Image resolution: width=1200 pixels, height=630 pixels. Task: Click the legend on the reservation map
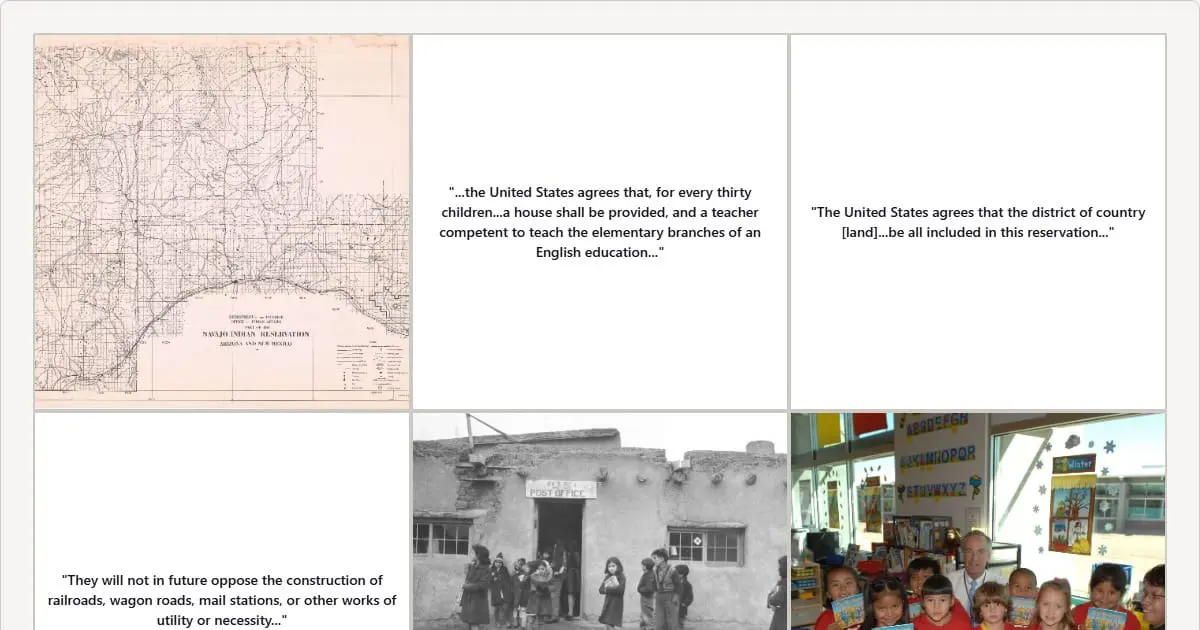click(x=368, y=365)
